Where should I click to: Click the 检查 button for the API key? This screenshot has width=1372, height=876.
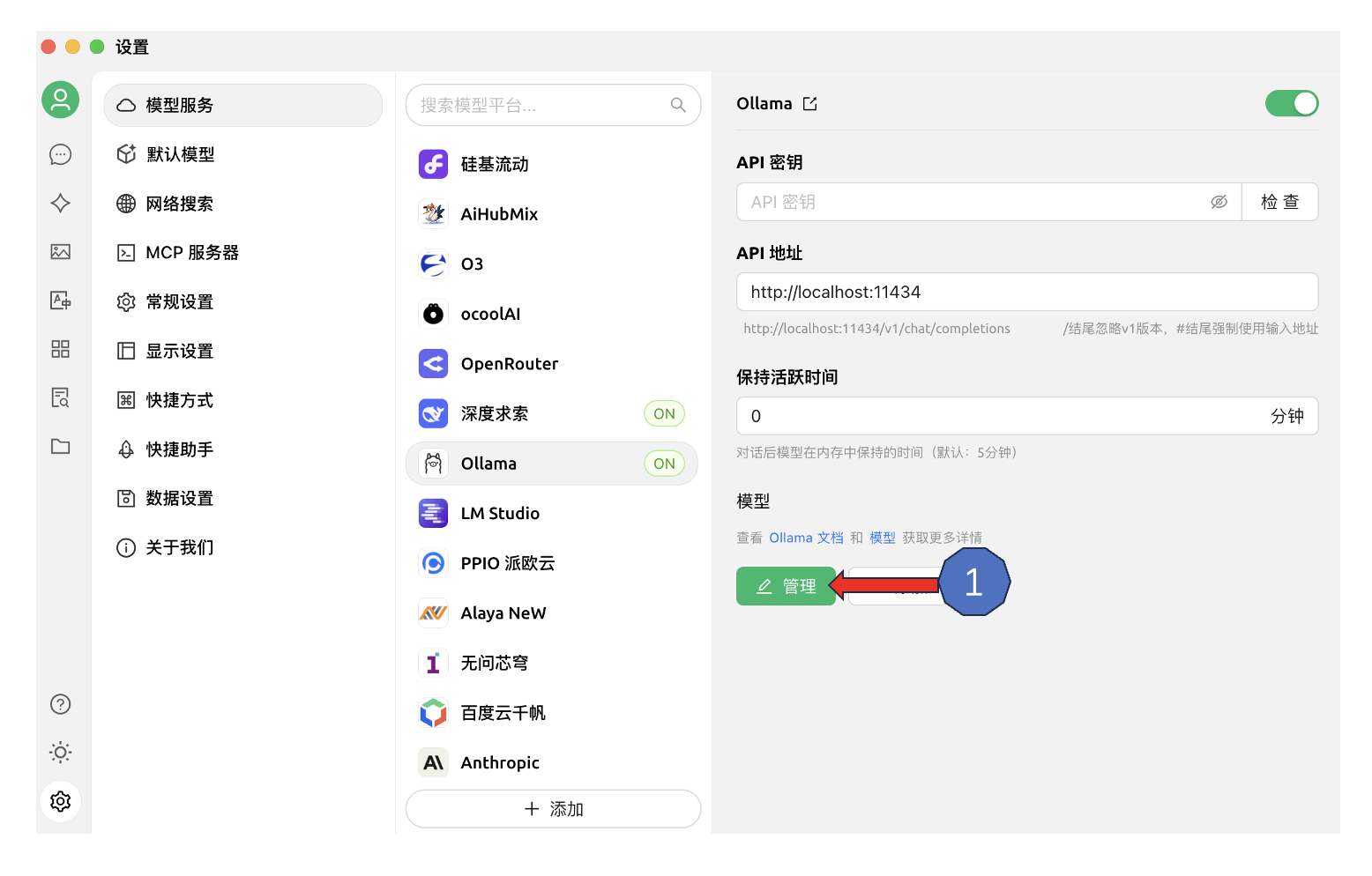(x=1279, y=202)
